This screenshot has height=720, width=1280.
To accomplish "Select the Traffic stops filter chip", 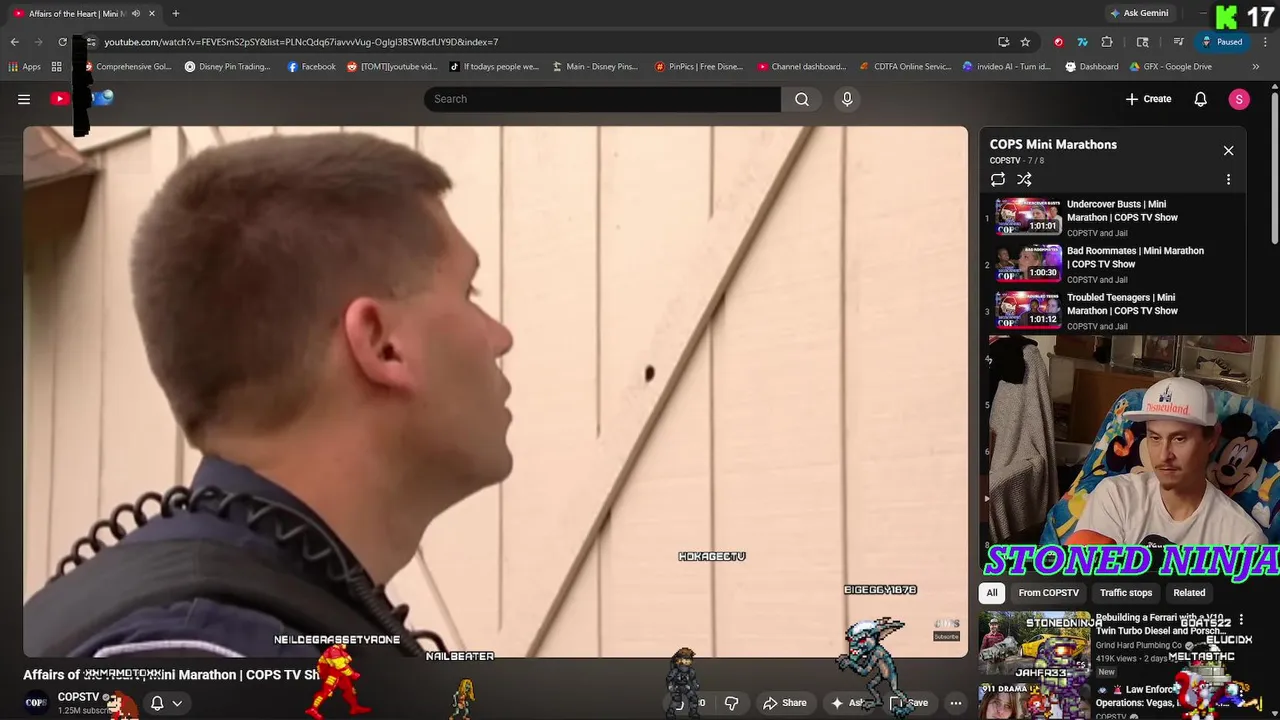I will click(1126, 593).
